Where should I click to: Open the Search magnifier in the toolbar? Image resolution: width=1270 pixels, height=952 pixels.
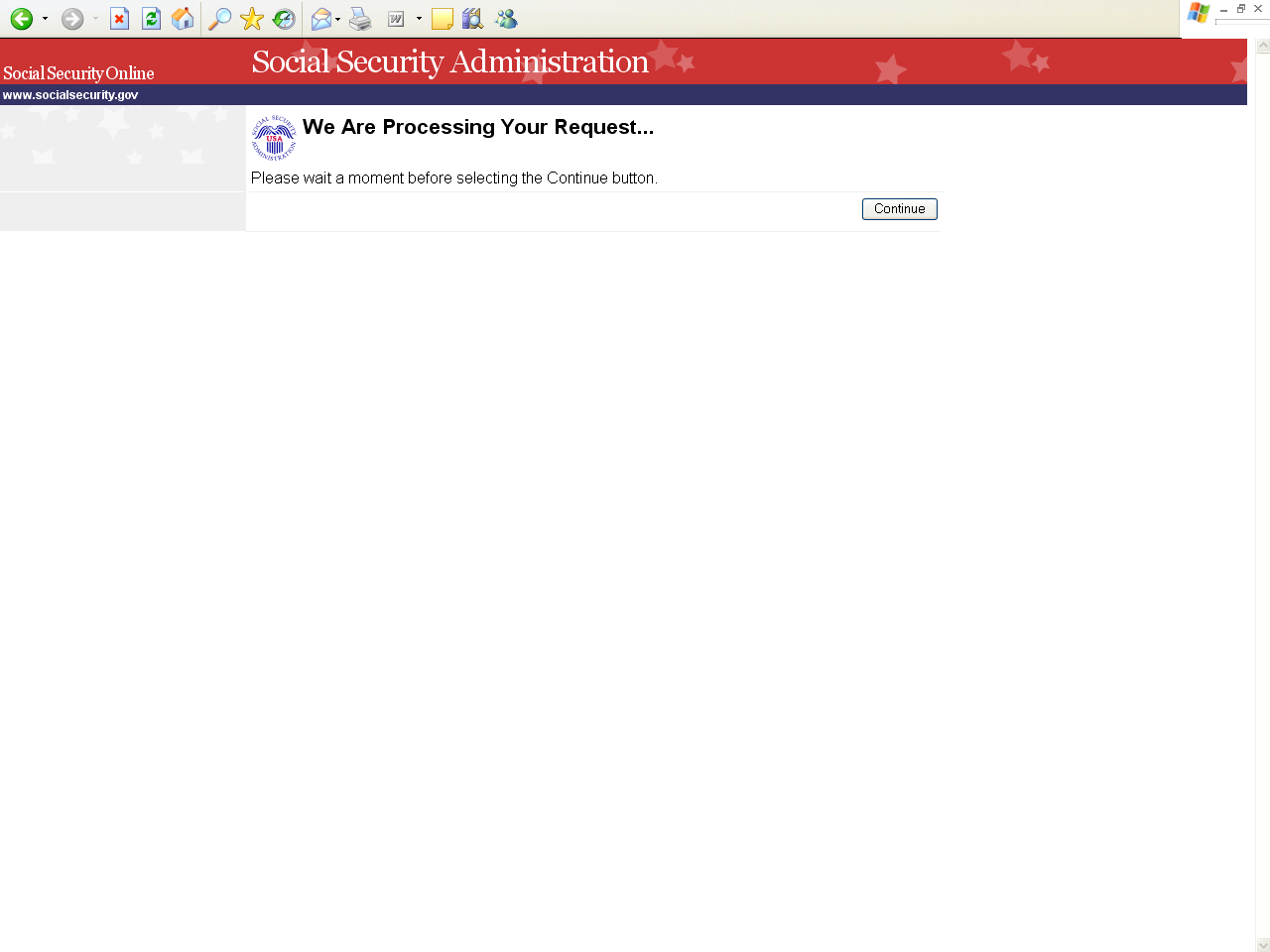(220, 19)
